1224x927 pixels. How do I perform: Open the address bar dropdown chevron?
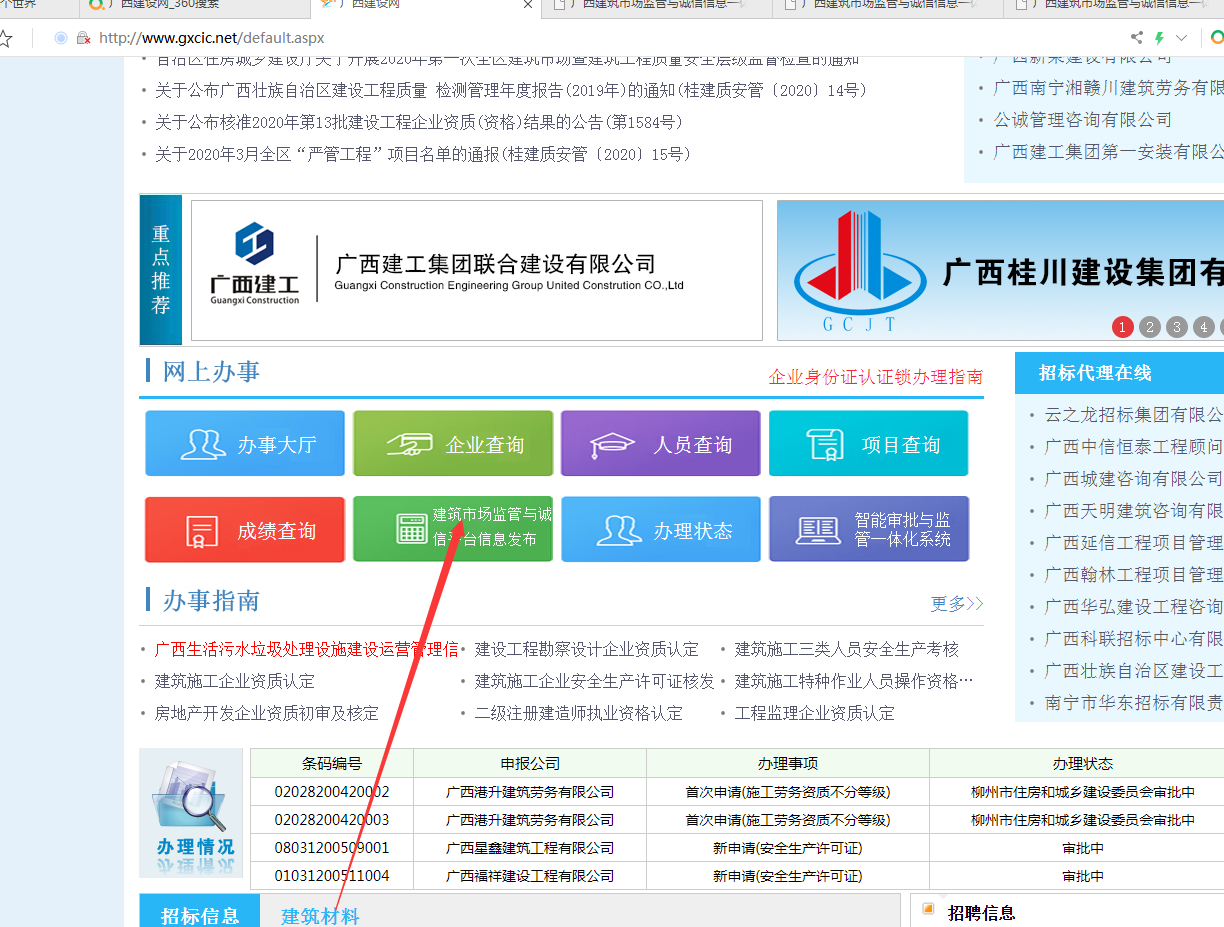coord(1181,38)
